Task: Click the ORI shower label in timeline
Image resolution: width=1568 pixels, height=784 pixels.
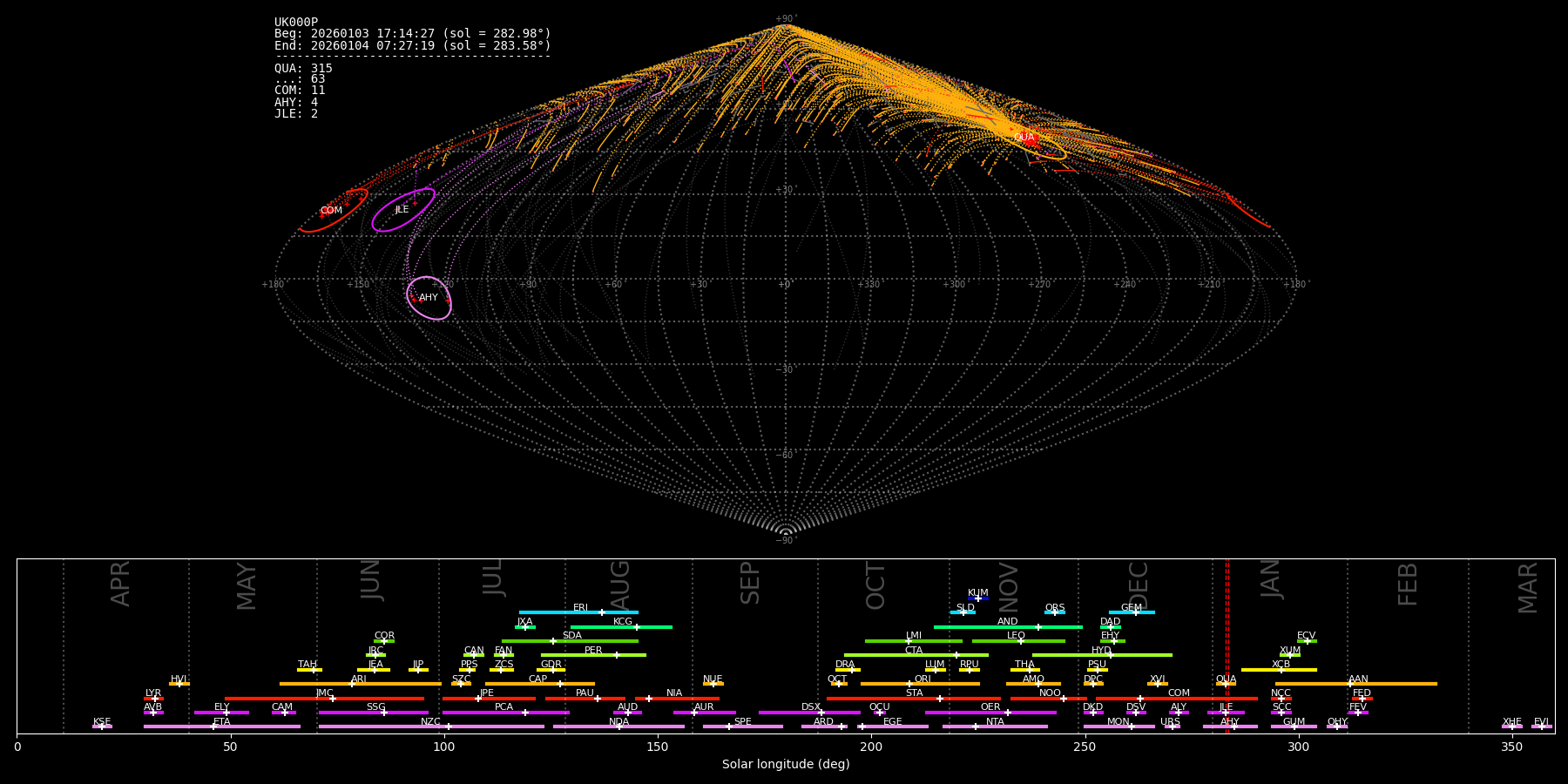Action: point(923,679)
